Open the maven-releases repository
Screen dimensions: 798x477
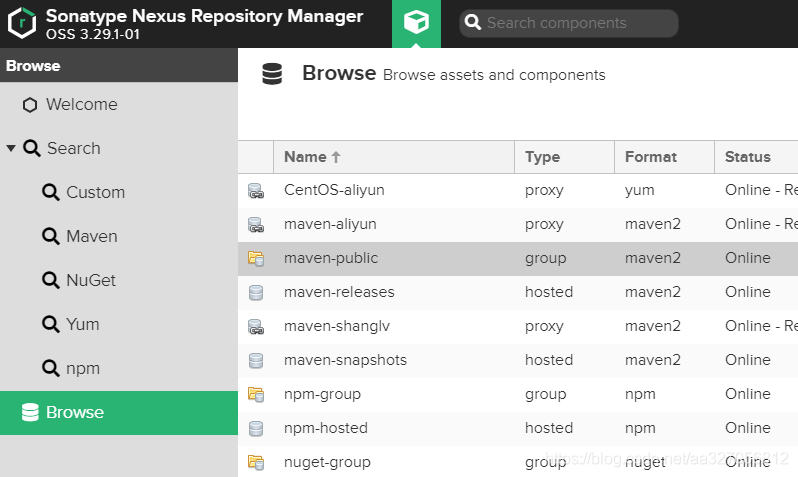tap(339, 292)
